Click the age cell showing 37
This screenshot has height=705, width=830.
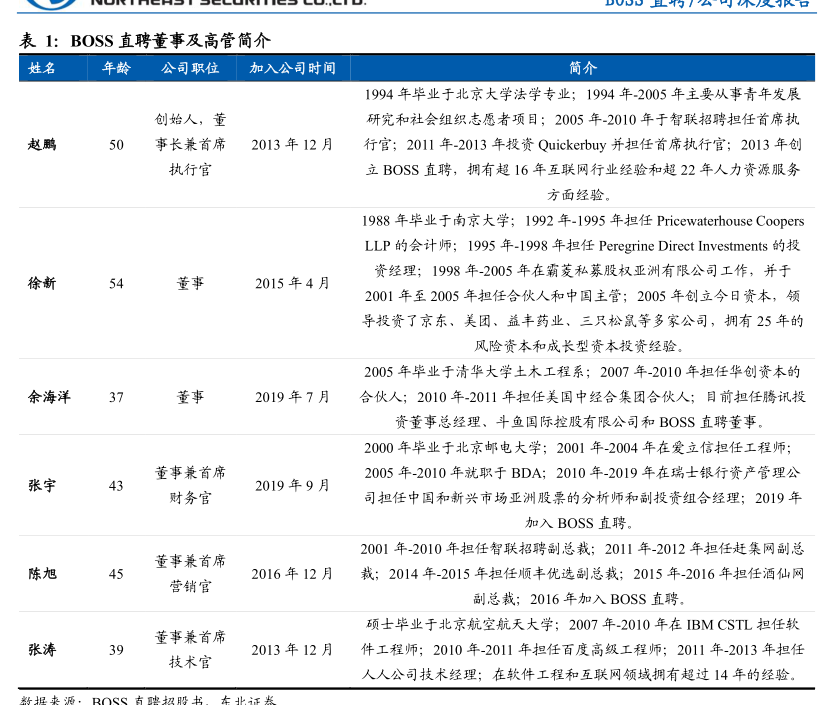(x=116, y=397)
